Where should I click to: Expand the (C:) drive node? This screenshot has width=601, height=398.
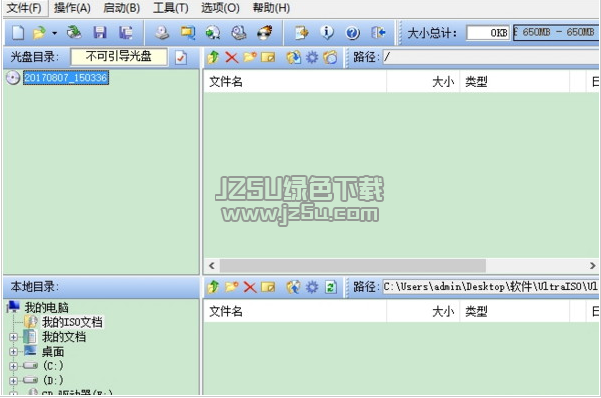click(x=13, y=366)
